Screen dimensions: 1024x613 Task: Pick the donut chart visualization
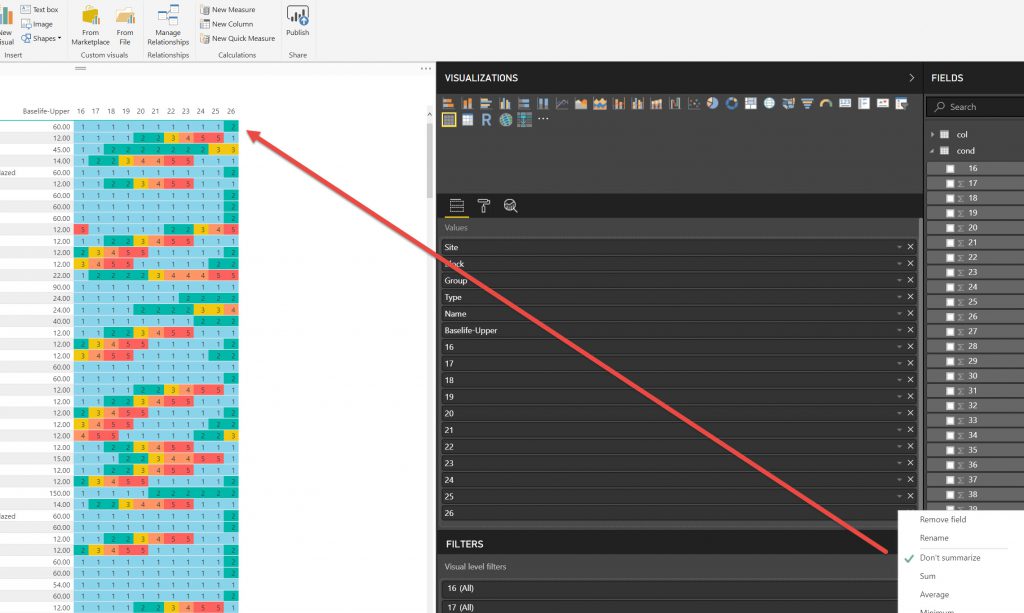pyautogui.click(x=731, y=103)
